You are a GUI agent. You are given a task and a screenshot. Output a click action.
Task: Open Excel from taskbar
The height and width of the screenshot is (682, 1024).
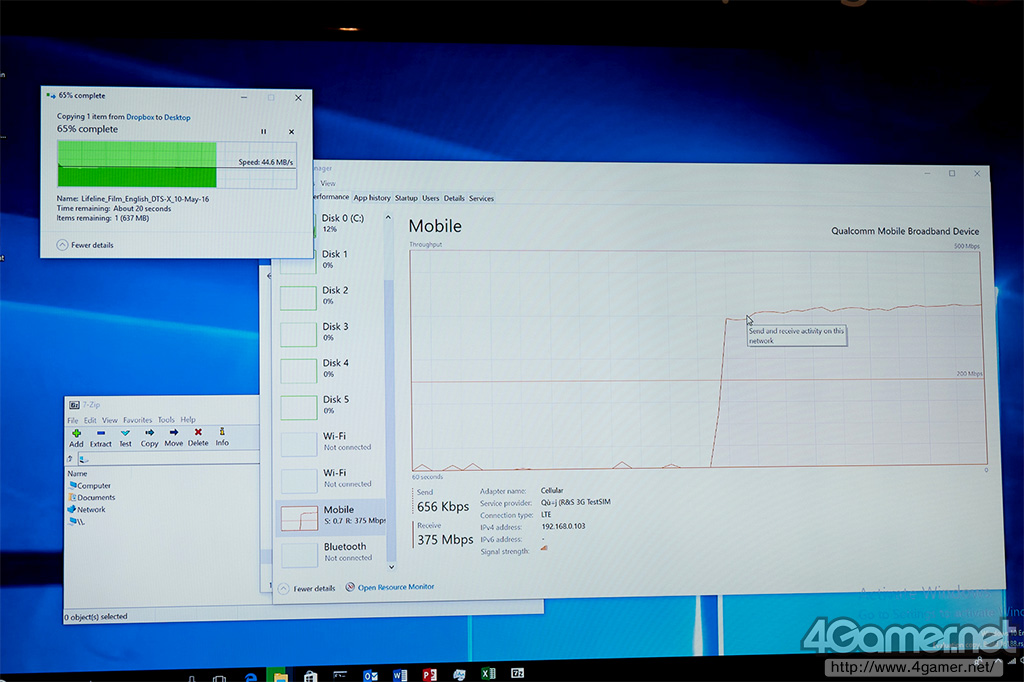[488, 674]
